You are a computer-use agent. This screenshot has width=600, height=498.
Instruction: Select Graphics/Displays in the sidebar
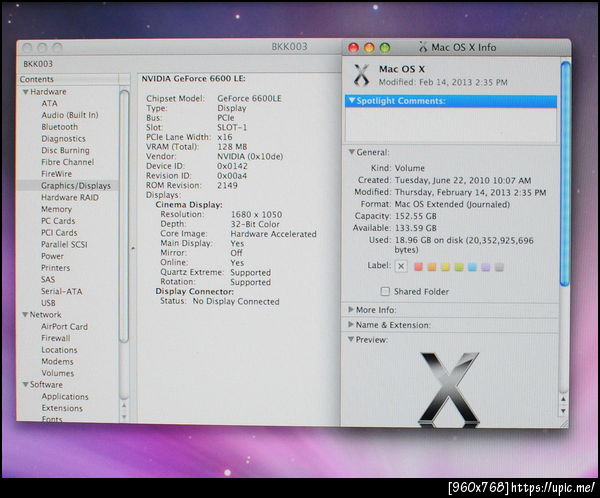point(76,186)
